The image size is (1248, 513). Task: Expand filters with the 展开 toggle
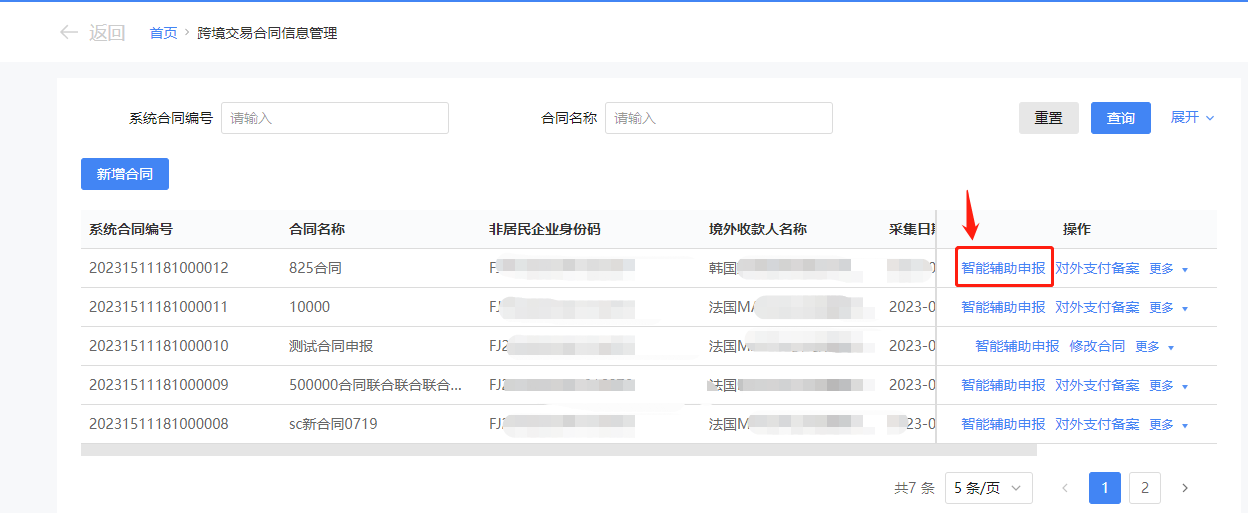coord(1192,117)
